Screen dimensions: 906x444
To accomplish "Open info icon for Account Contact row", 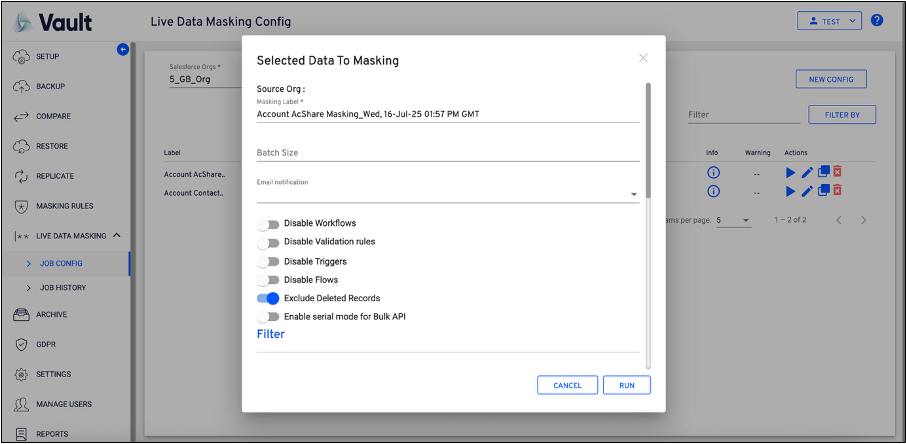I will click(x=713, y=190).
